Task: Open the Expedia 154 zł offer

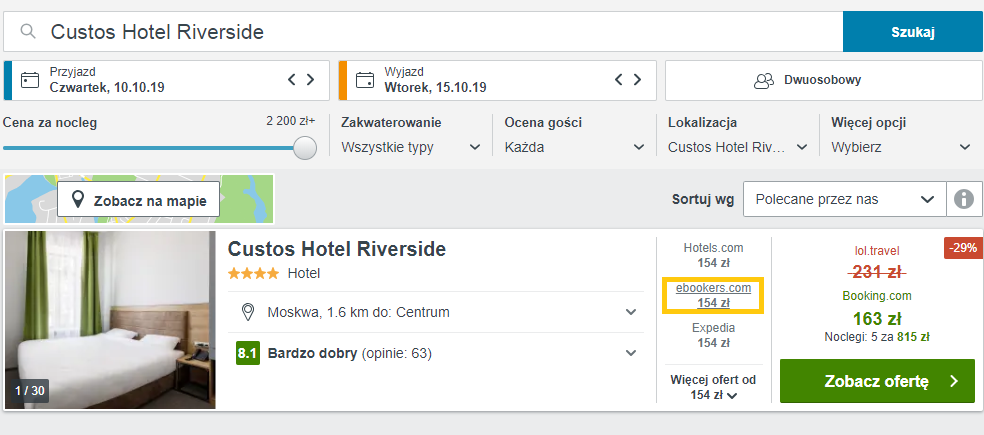Action: [714, 336]
